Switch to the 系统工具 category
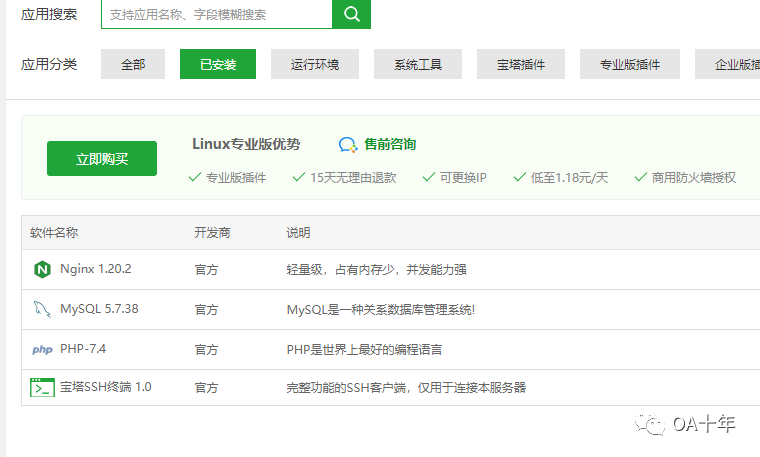760x457 pixels. (x=418, y=64)
